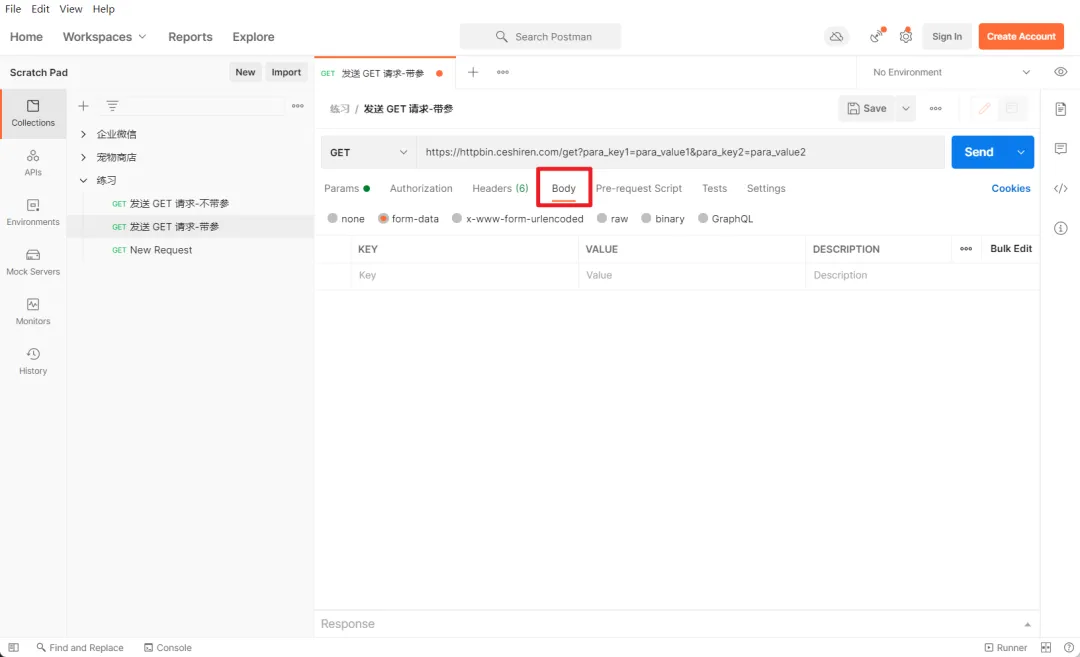The width and height of the screenshot is (1080, 657).
Task: Open settings gear icon in header
Action: (906, 36)
